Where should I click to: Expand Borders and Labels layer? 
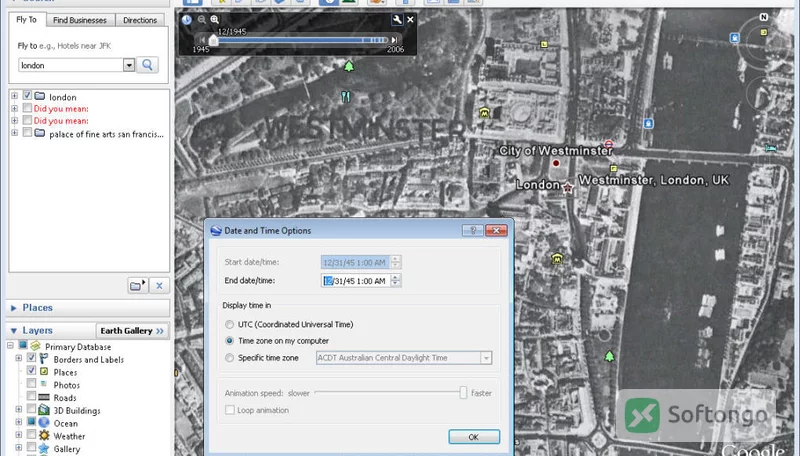click(19, 358)
